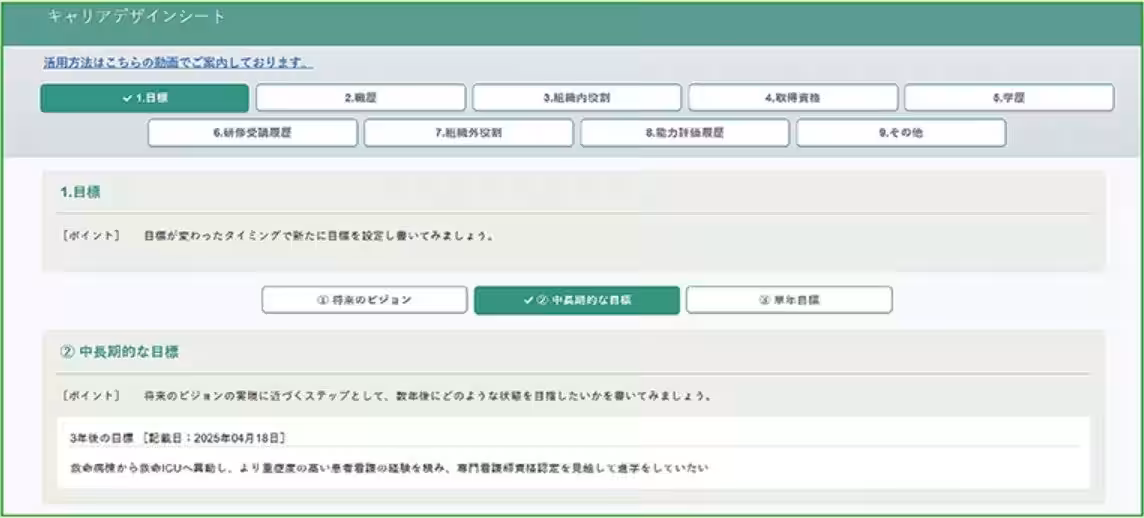Select the 7.組織外役割 tab
Screen dimensions: 1144x518
coord(468,133)
